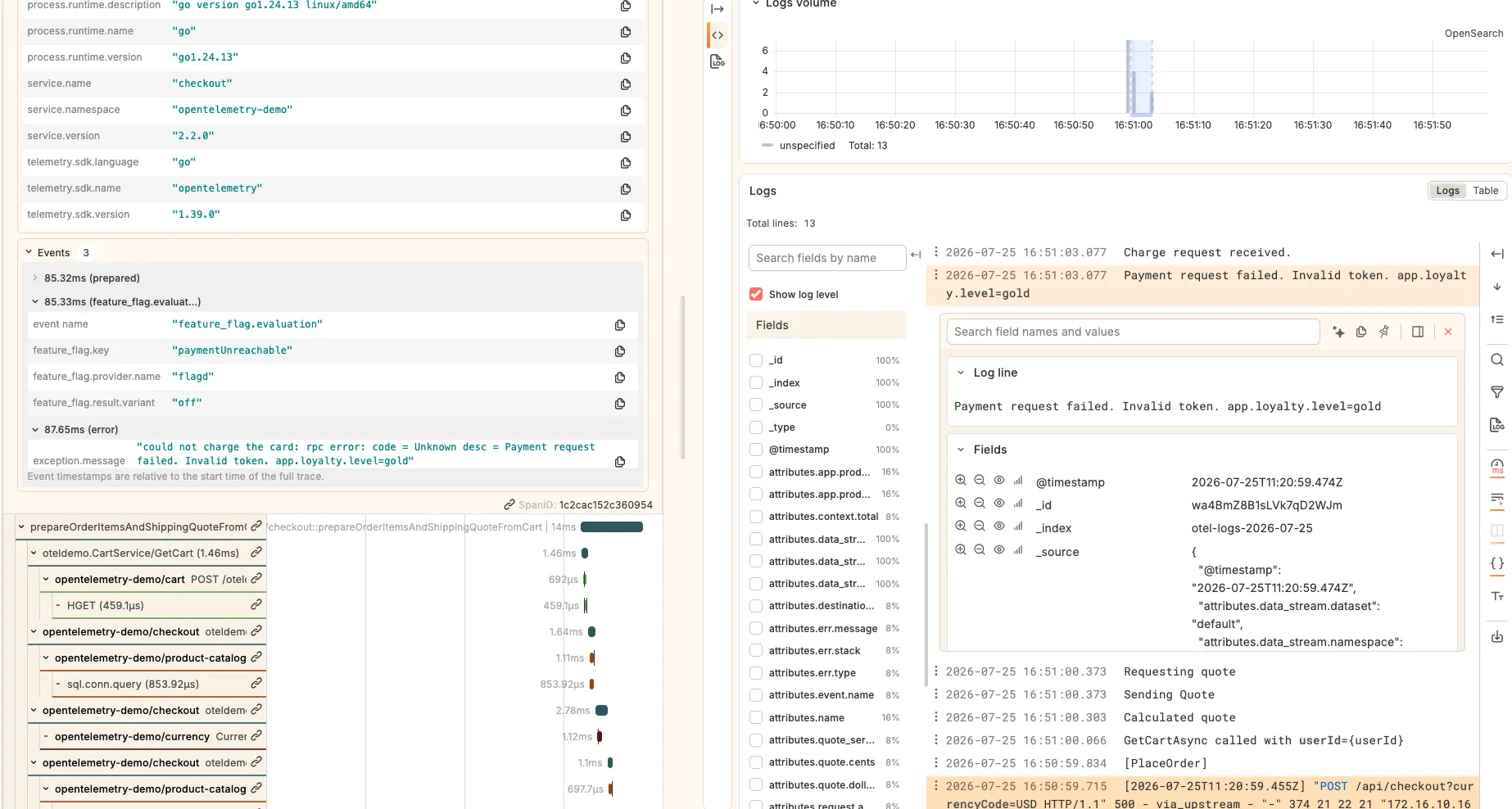1512x809 pixels.
Task: Toggle field visibility for _source
Action: (999, 550)
